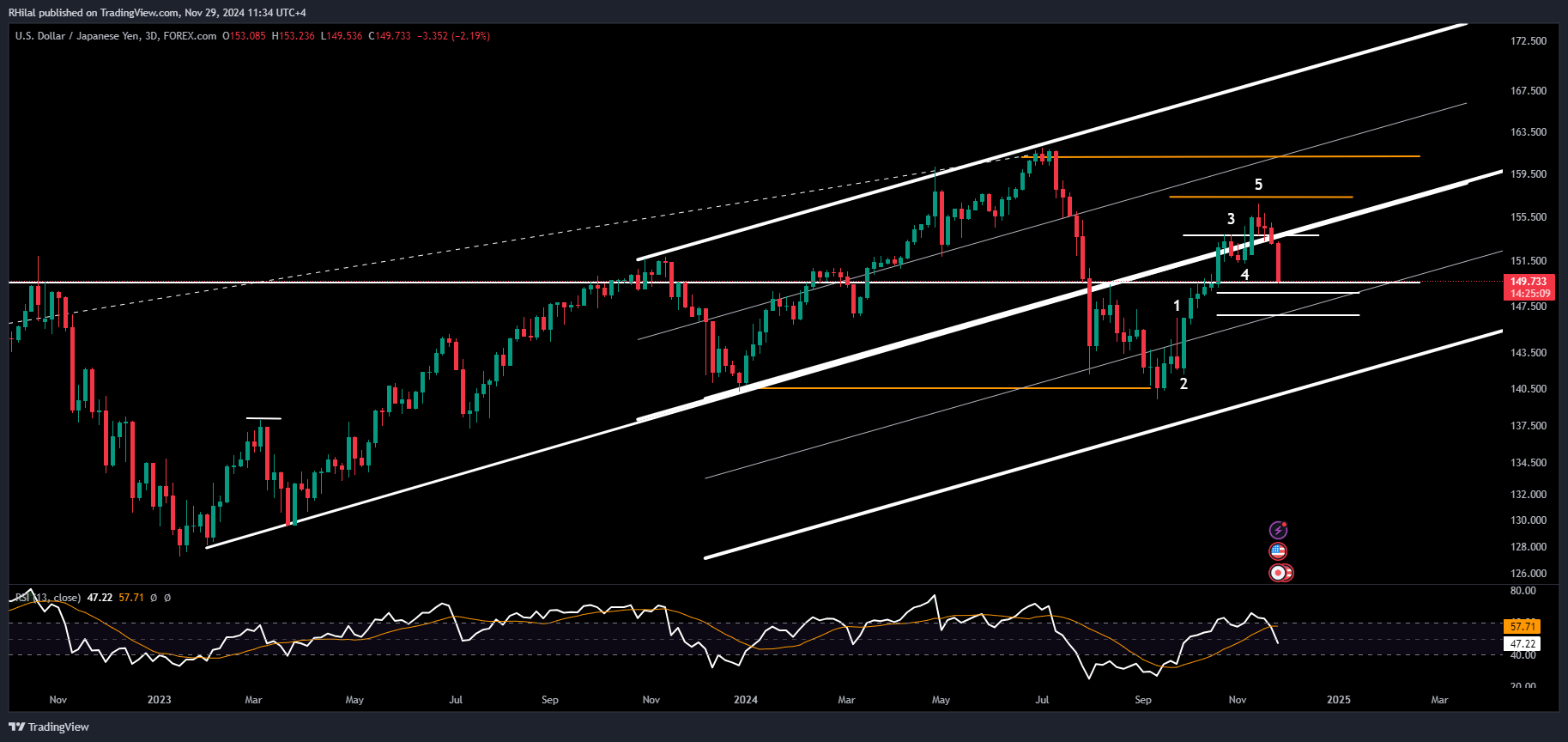
Task: Click the 143.500 price axis label
Action: 1529,353
